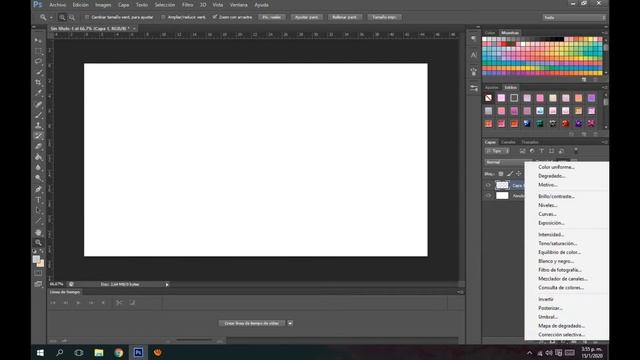Open the Estilos panel flyout menu
This screenshot has width=640, height=360.
[604, 87]
